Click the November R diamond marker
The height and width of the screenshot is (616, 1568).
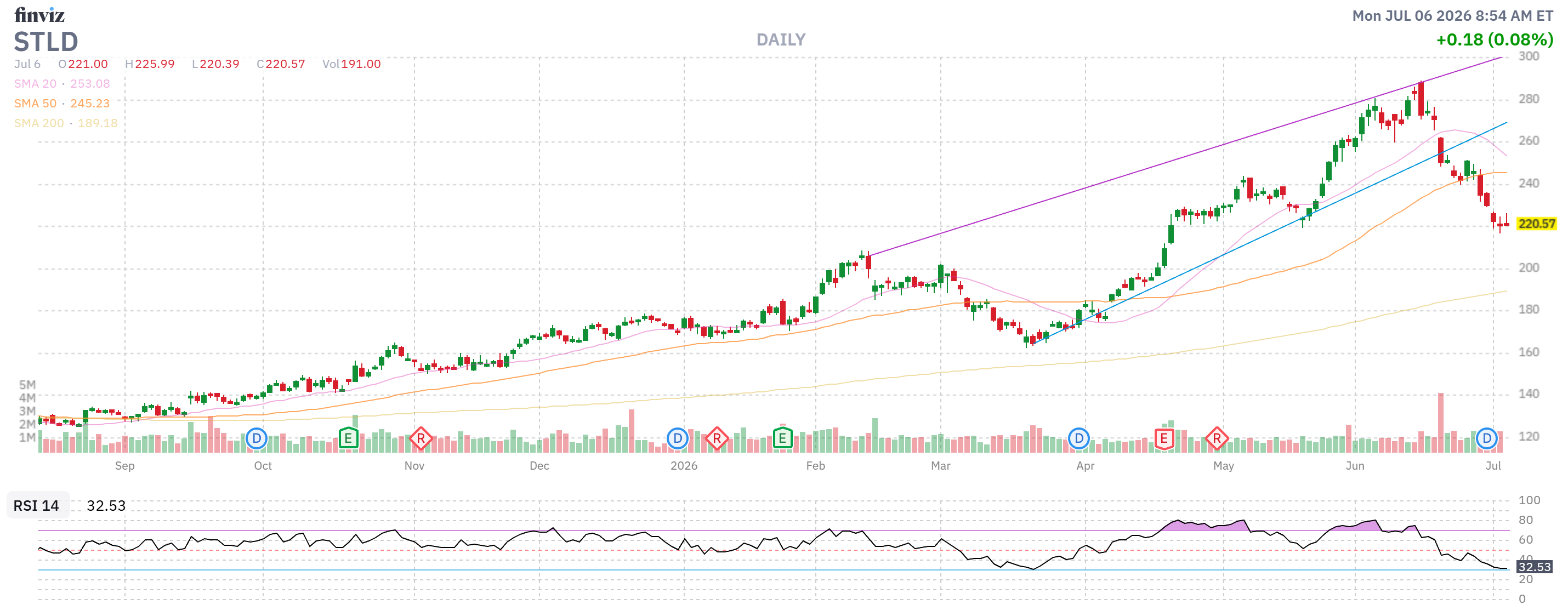pyautogui.click(x=421, y=438)
